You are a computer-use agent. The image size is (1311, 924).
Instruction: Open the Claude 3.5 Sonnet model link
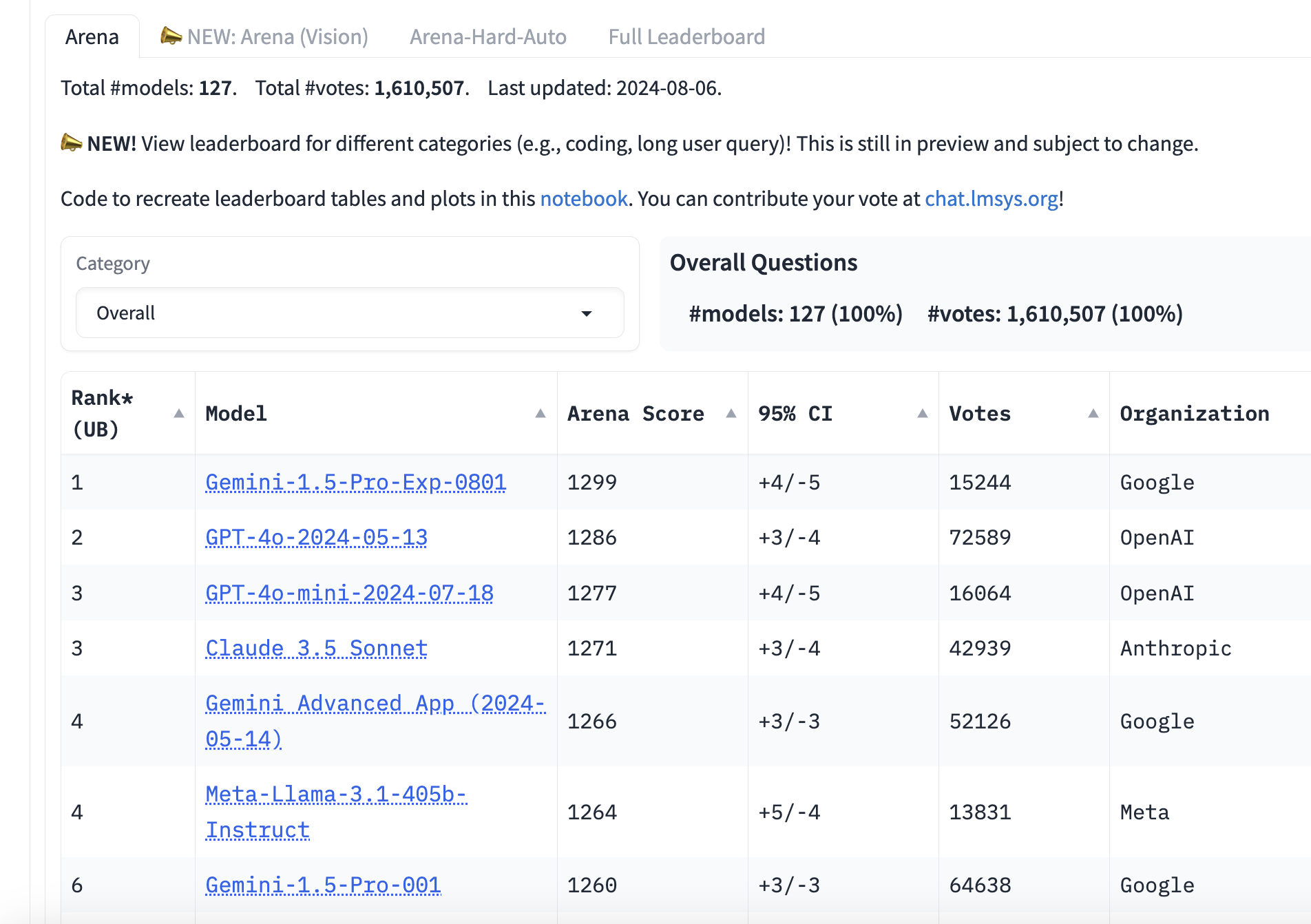pos(317,648)
